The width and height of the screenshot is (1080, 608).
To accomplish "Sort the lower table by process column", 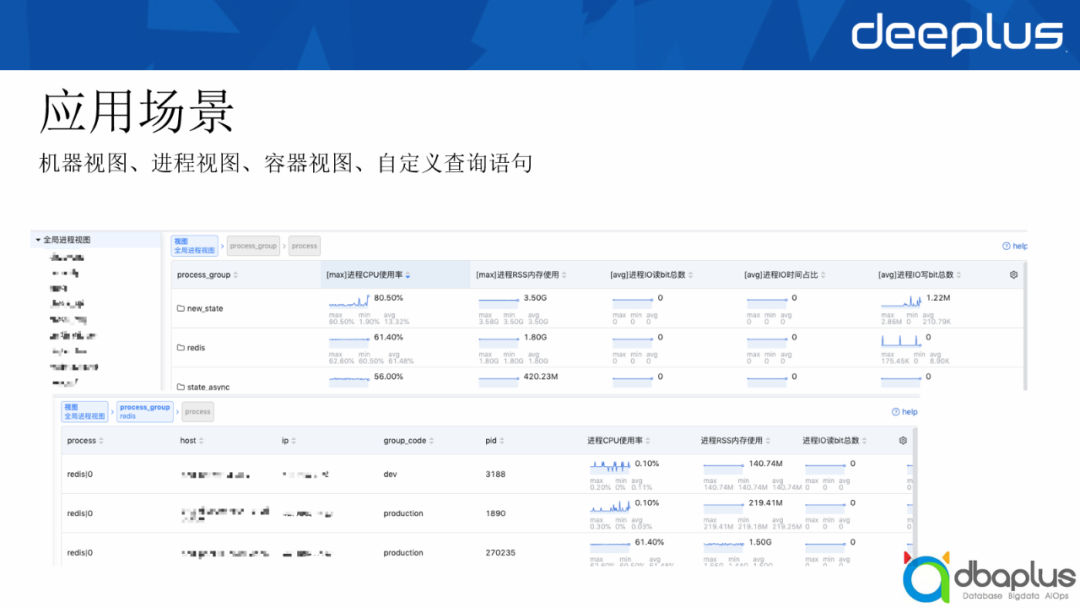I will tap(101, 441).
